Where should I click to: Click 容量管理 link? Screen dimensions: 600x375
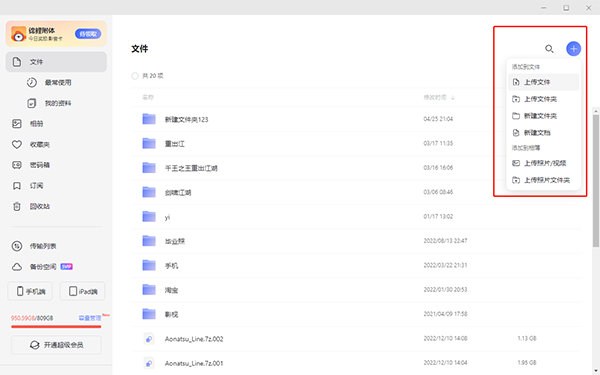point(90,318)
